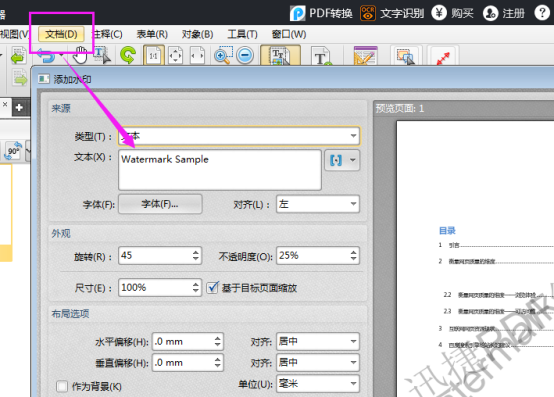Click the 垂直偏移(H) spinner arrows
This screenshot has width=554, height=397.
tap(217, 363)
